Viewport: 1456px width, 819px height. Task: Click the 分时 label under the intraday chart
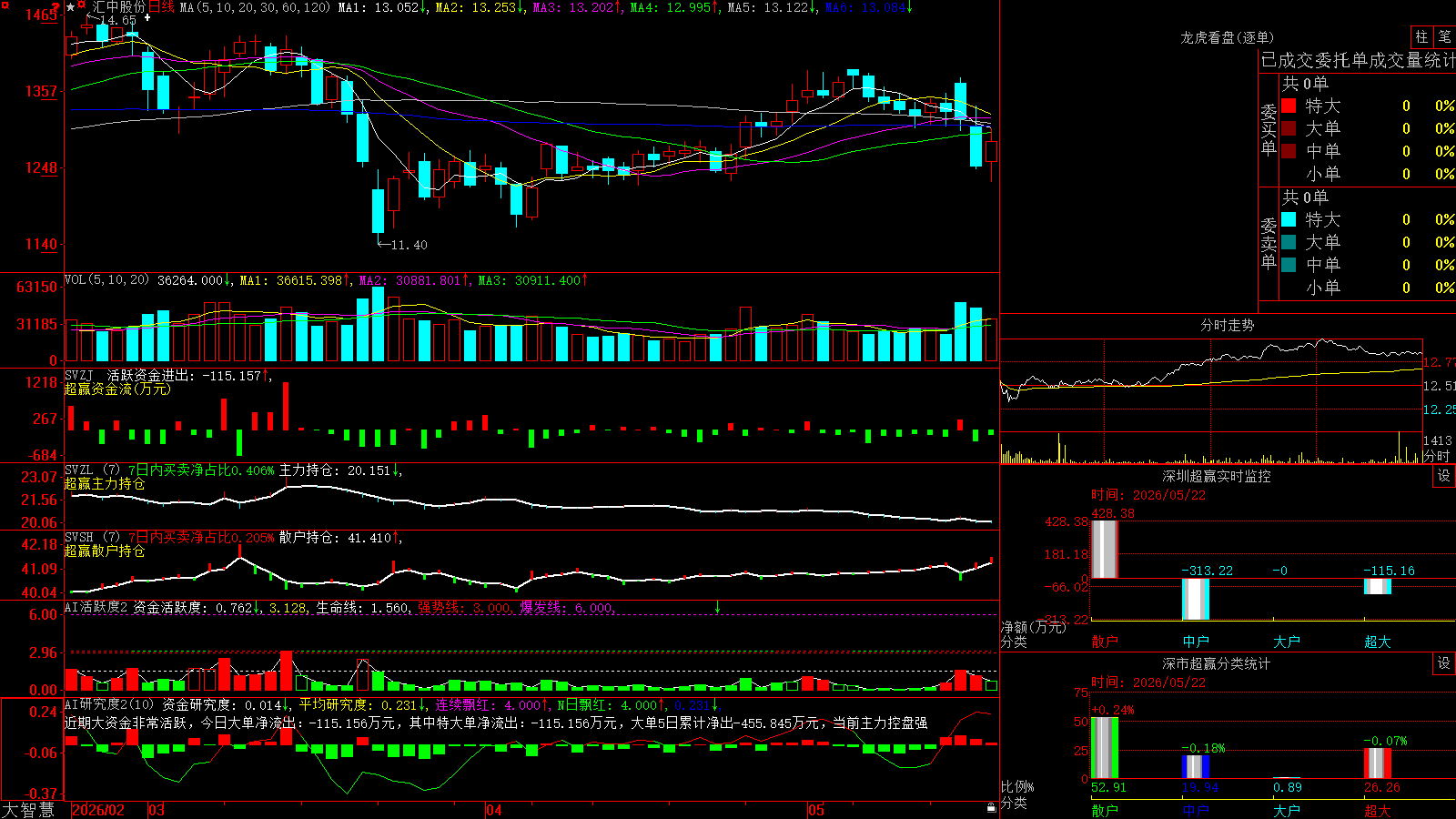click(x=1436, y=456)
